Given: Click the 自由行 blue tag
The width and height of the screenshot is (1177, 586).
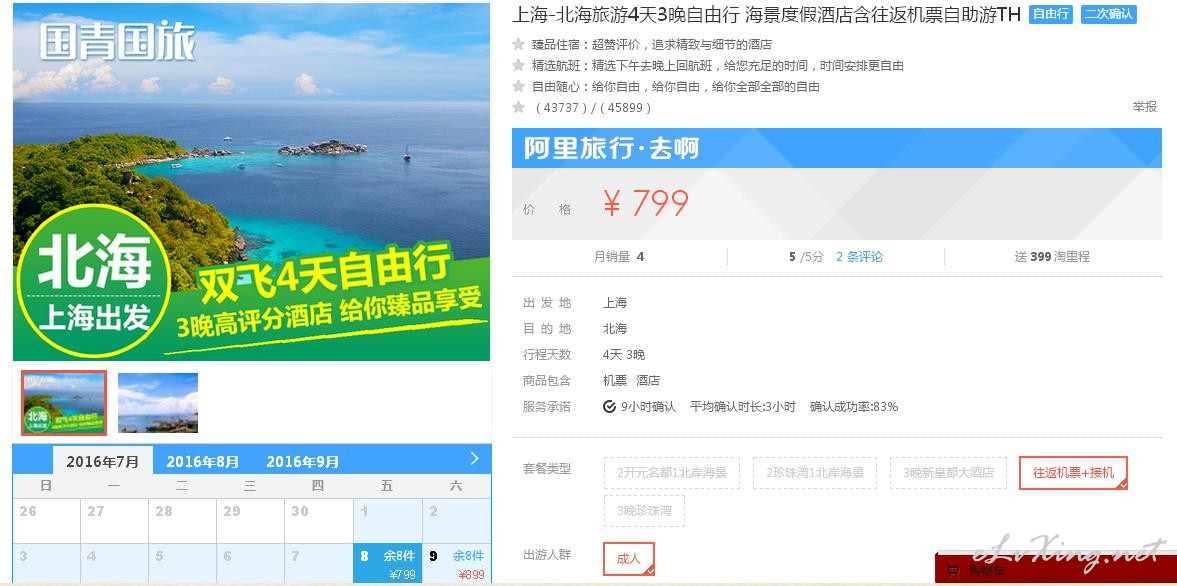Looking at the screenshot, I should coord(1051,14).
